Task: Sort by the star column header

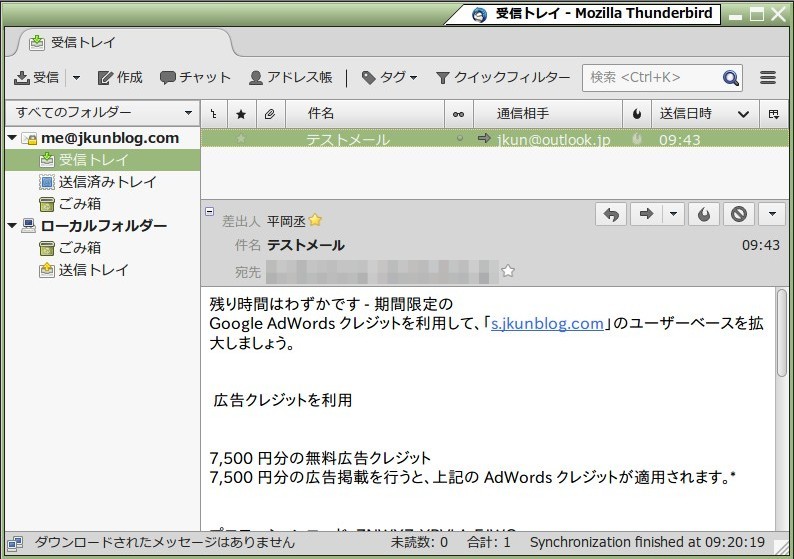Action: pos(242,114)
